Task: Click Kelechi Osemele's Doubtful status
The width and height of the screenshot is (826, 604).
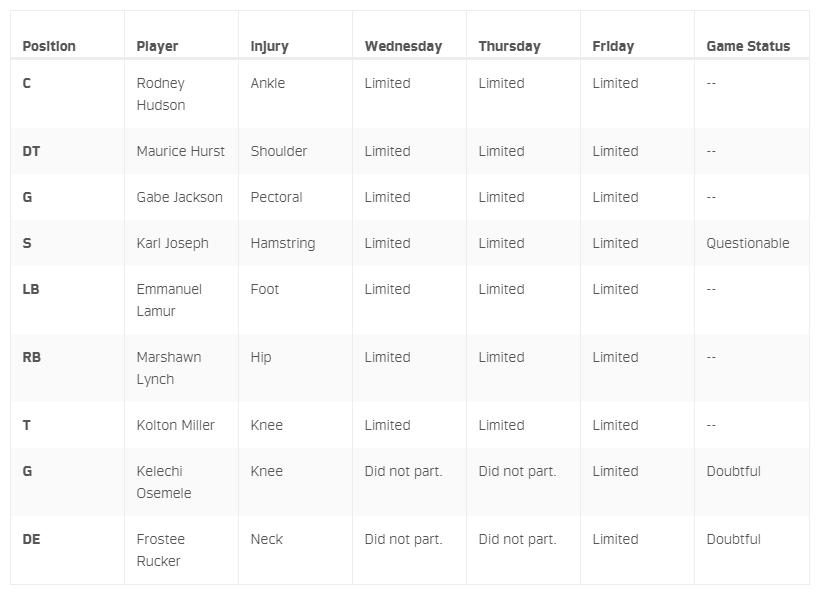Action: 733,471
